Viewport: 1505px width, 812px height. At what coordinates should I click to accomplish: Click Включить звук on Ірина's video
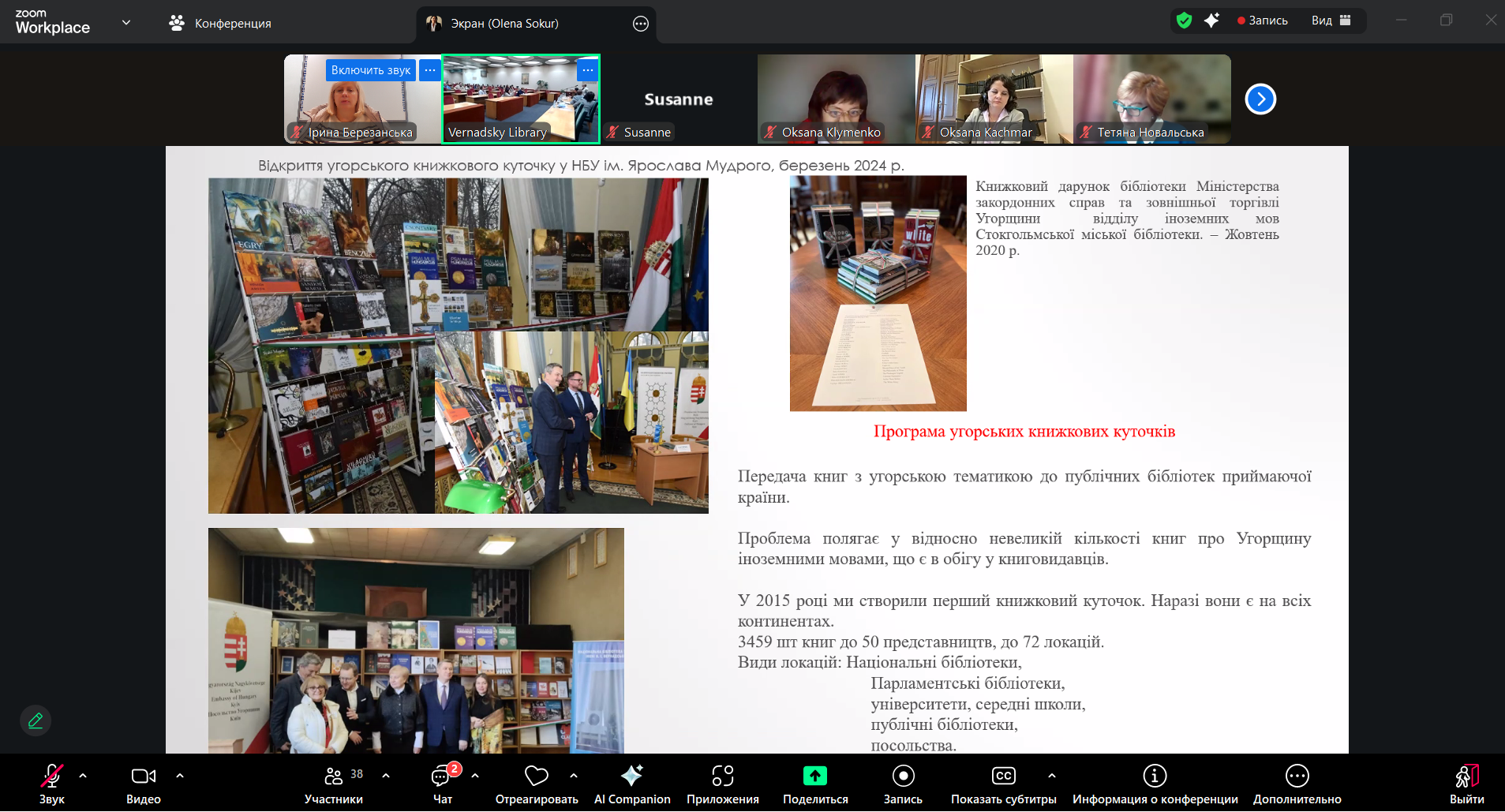pos(370,70)
